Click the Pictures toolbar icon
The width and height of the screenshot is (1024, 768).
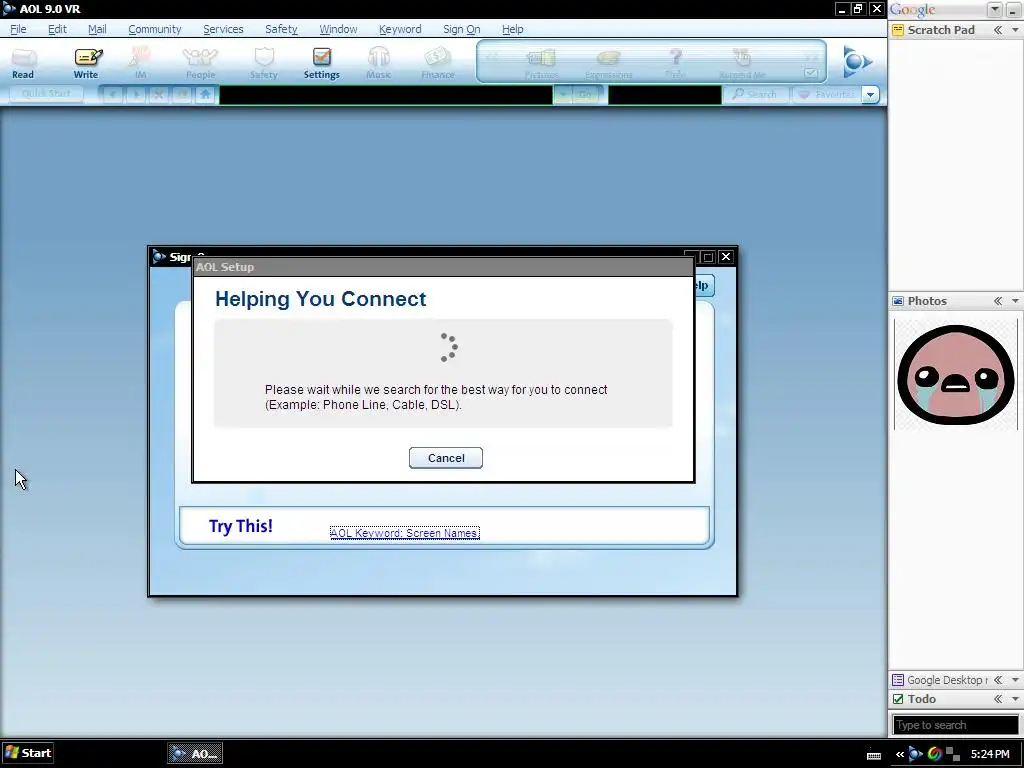(x=541, y=64)
